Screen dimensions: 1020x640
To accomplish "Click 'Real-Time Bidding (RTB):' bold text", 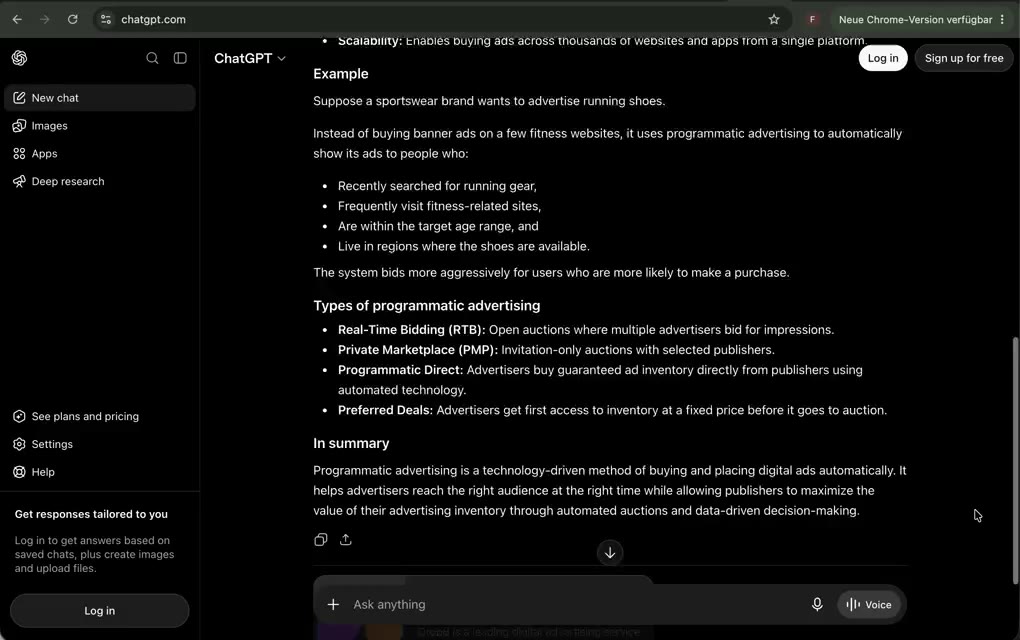I will coord(411,330).
